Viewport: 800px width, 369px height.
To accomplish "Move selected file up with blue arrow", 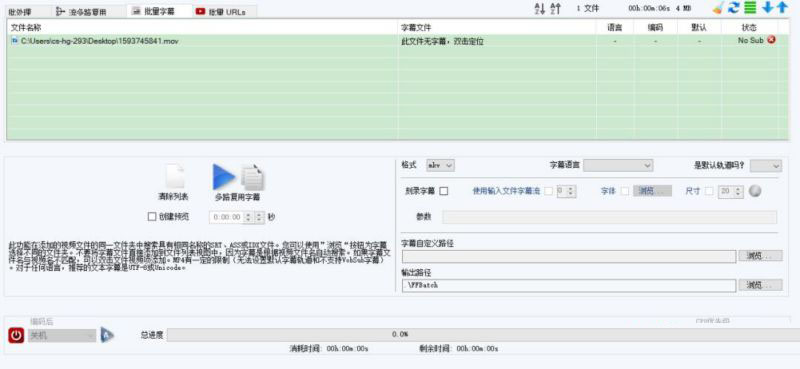I will click(x=782, y=8).
